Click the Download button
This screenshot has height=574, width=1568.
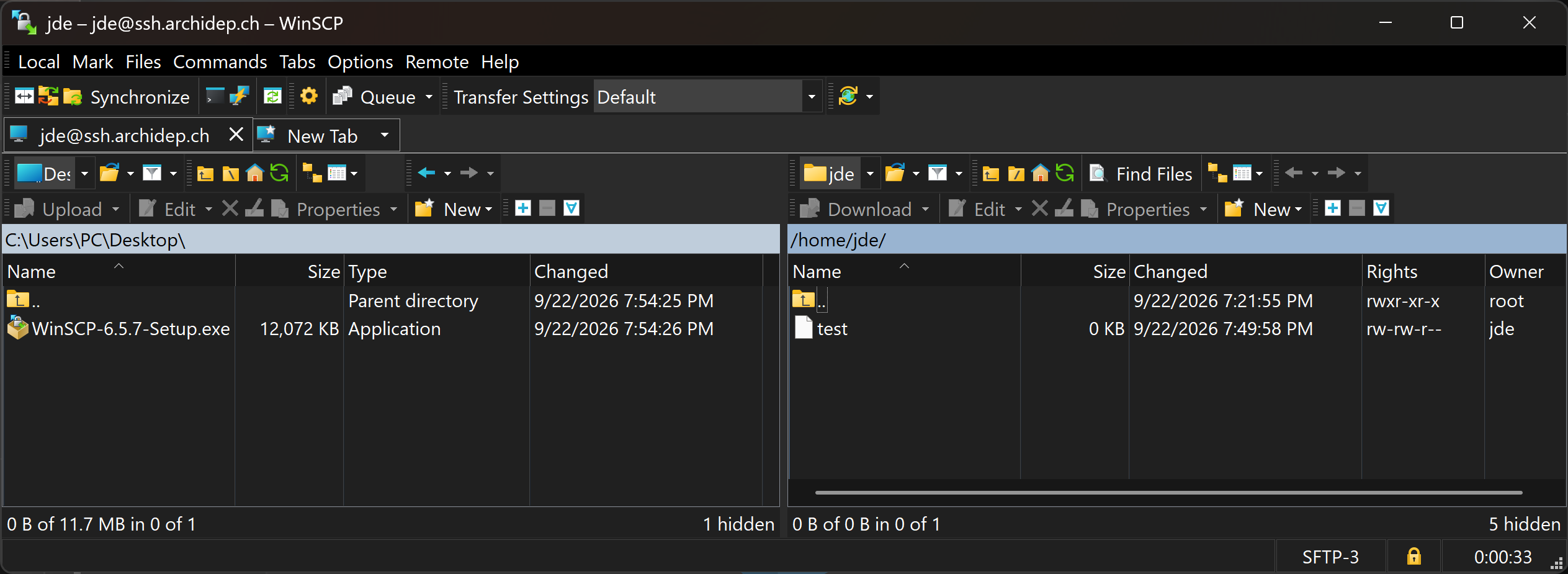tap(856, 209)
